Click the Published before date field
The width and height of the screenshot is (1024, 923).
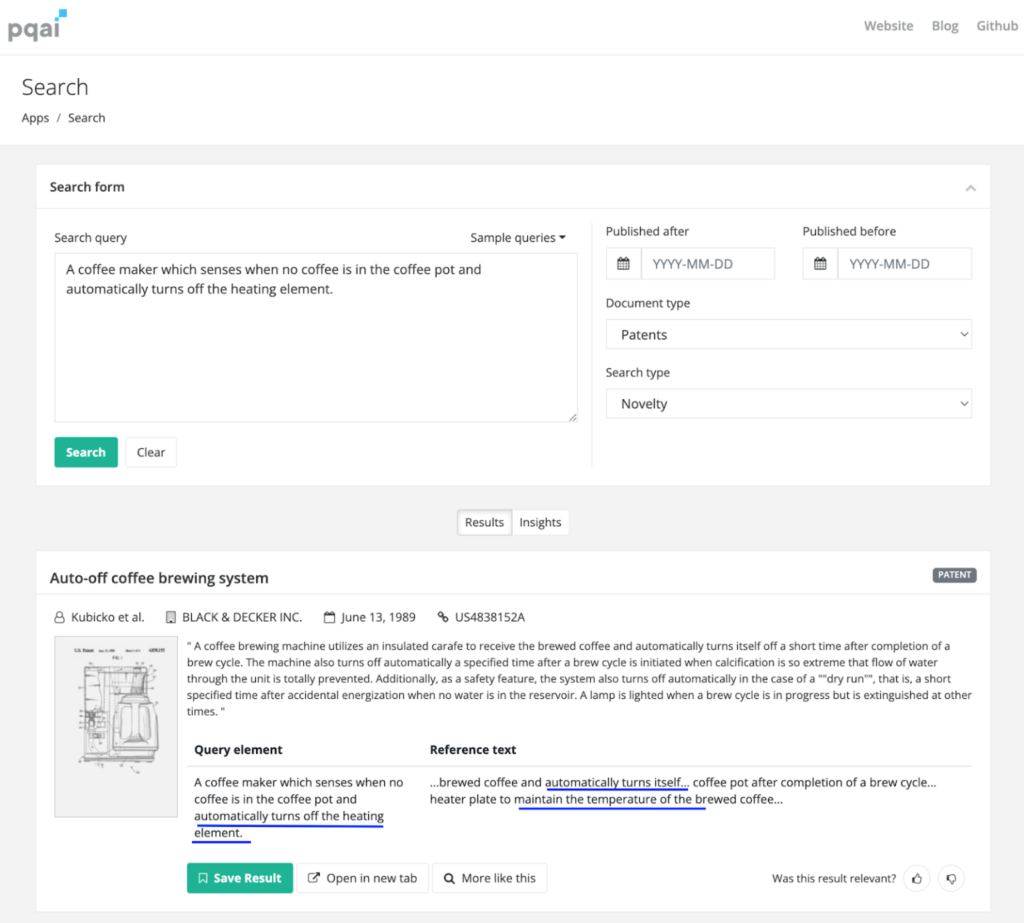coord(904,264)
